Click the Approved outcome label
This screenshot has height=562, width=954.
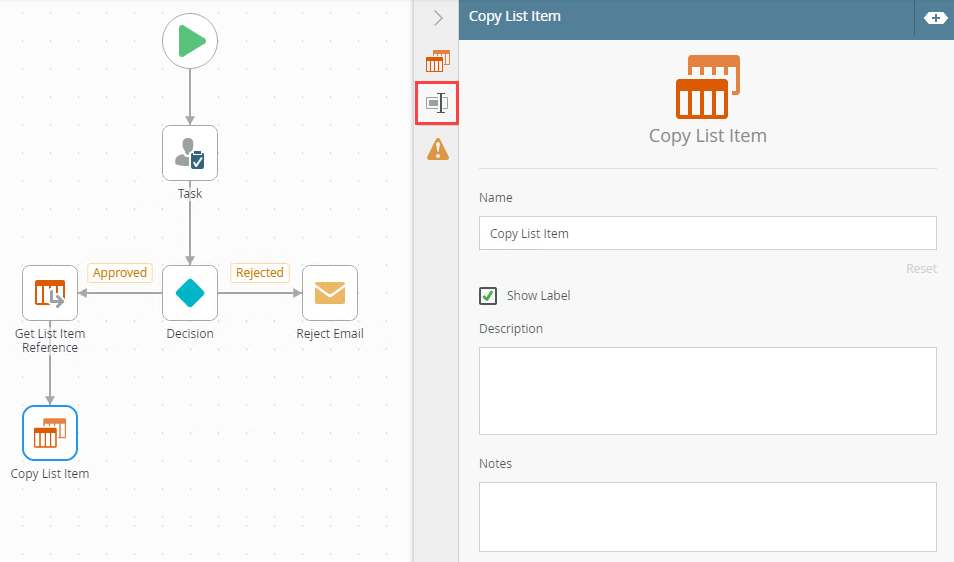click(x=120, y=273)
